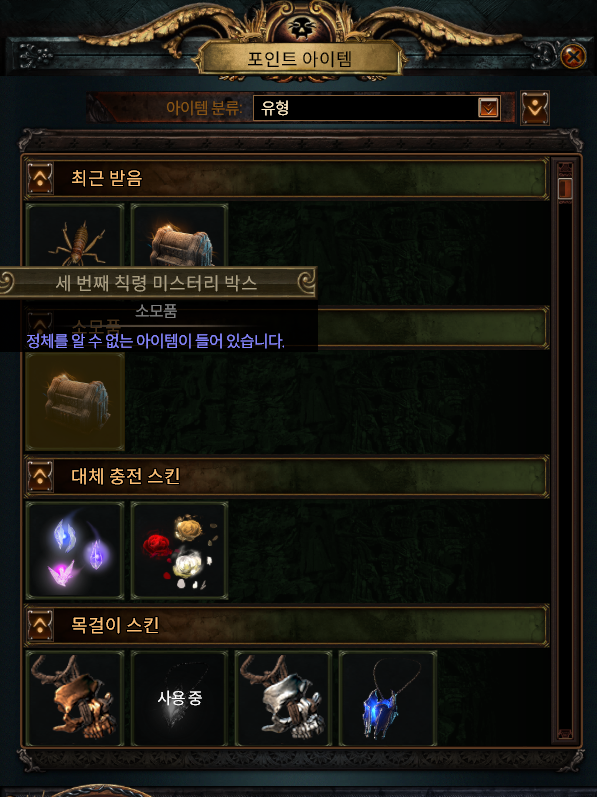Select the silver skull amulet skin
Screen dimensions: 597x797
284,698
